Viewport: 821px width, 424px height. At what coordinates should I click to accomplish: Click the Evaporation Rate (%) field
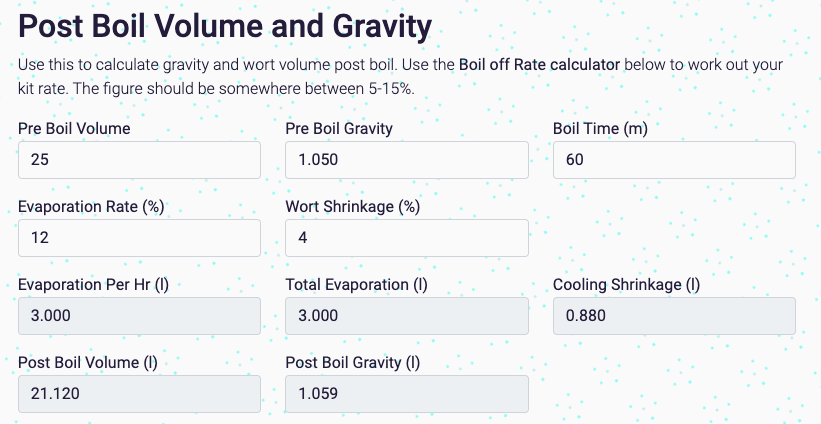coord(139,238)
